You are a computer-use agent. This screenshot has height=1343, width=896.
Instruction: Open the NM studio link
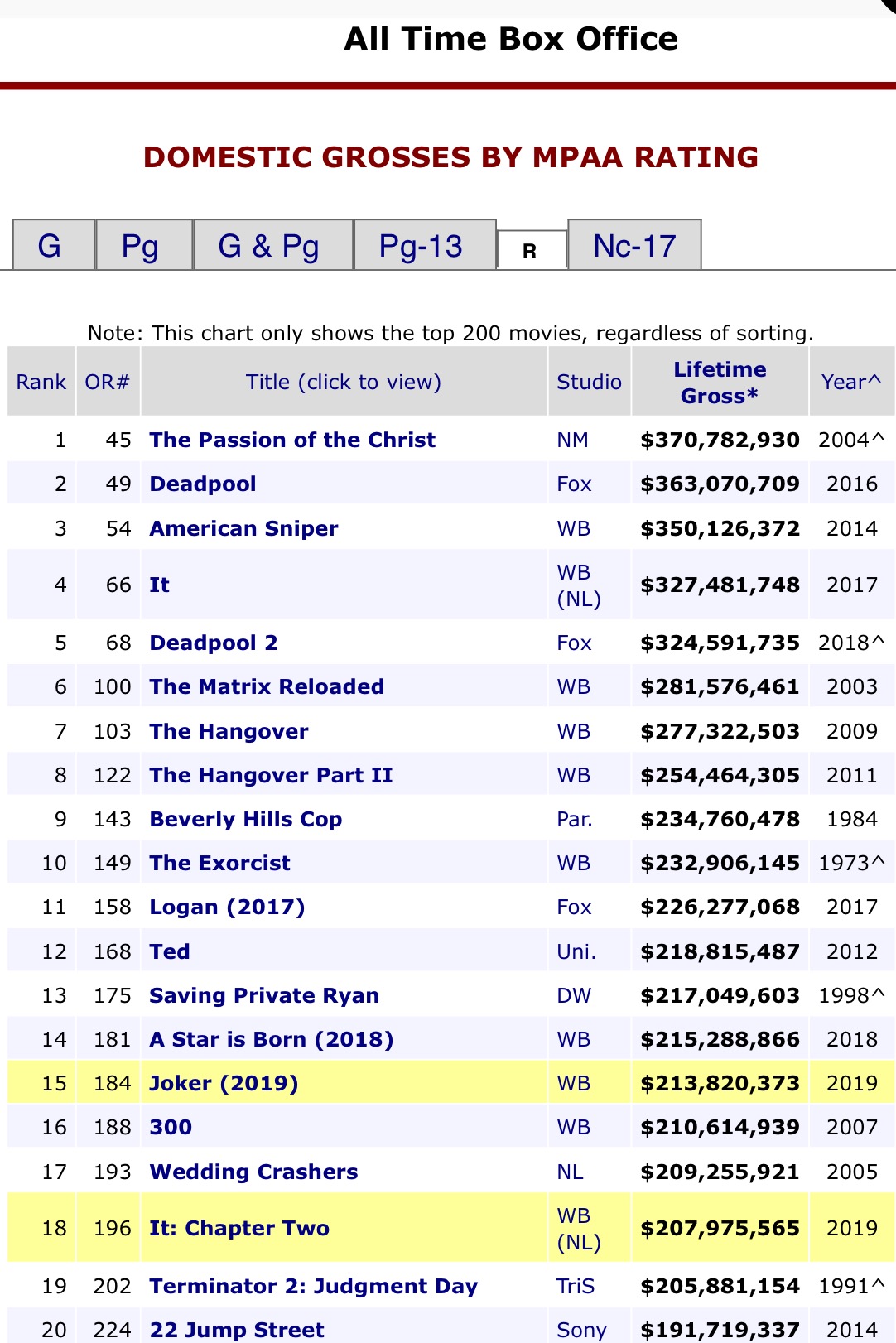(572, 440)
